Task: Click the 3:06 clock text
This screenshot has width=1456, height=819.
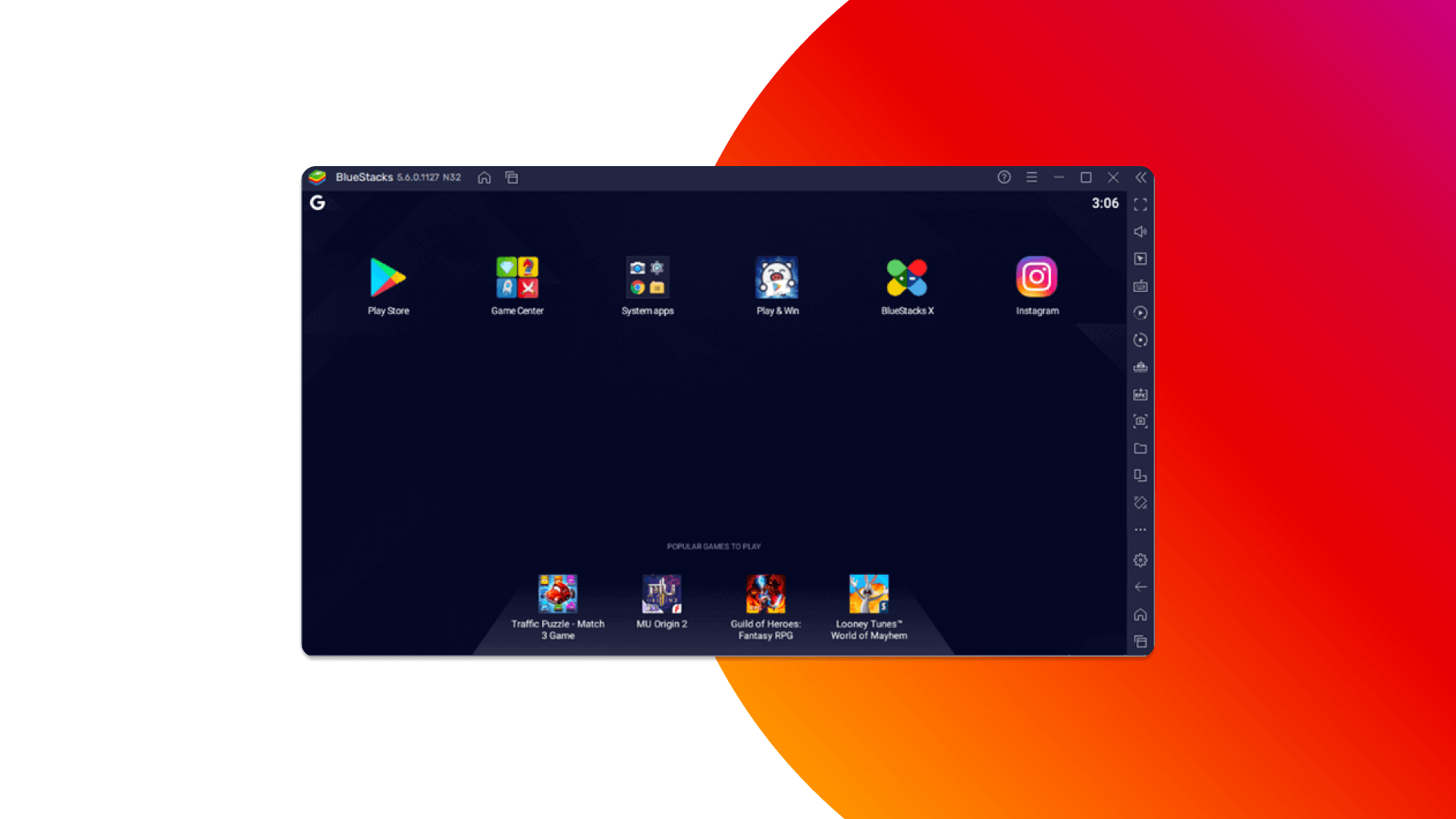Action: [1105, 203]
